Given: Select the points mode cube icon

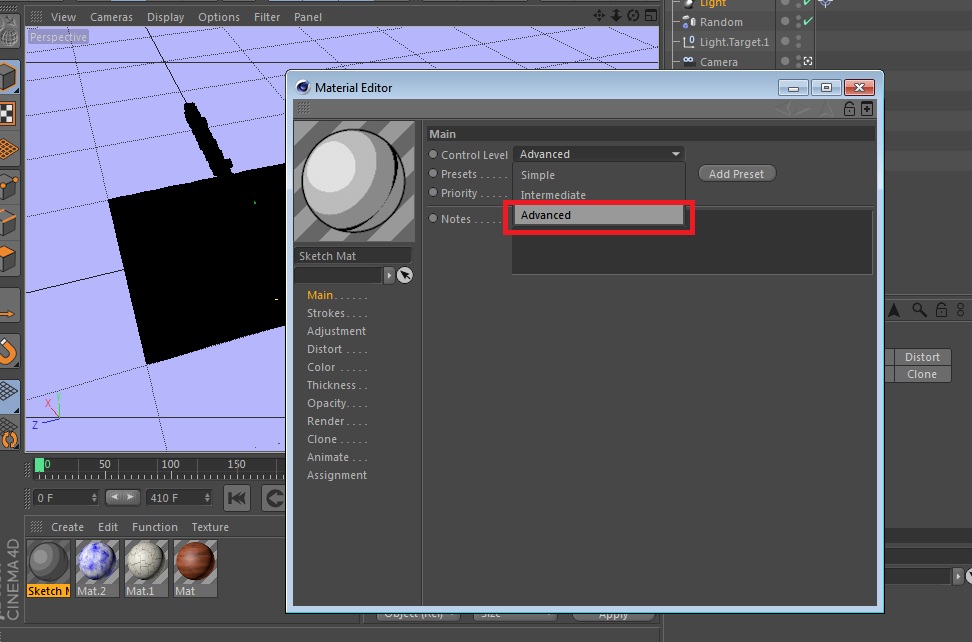Looking at the screenshot, I should click(9, 186).
